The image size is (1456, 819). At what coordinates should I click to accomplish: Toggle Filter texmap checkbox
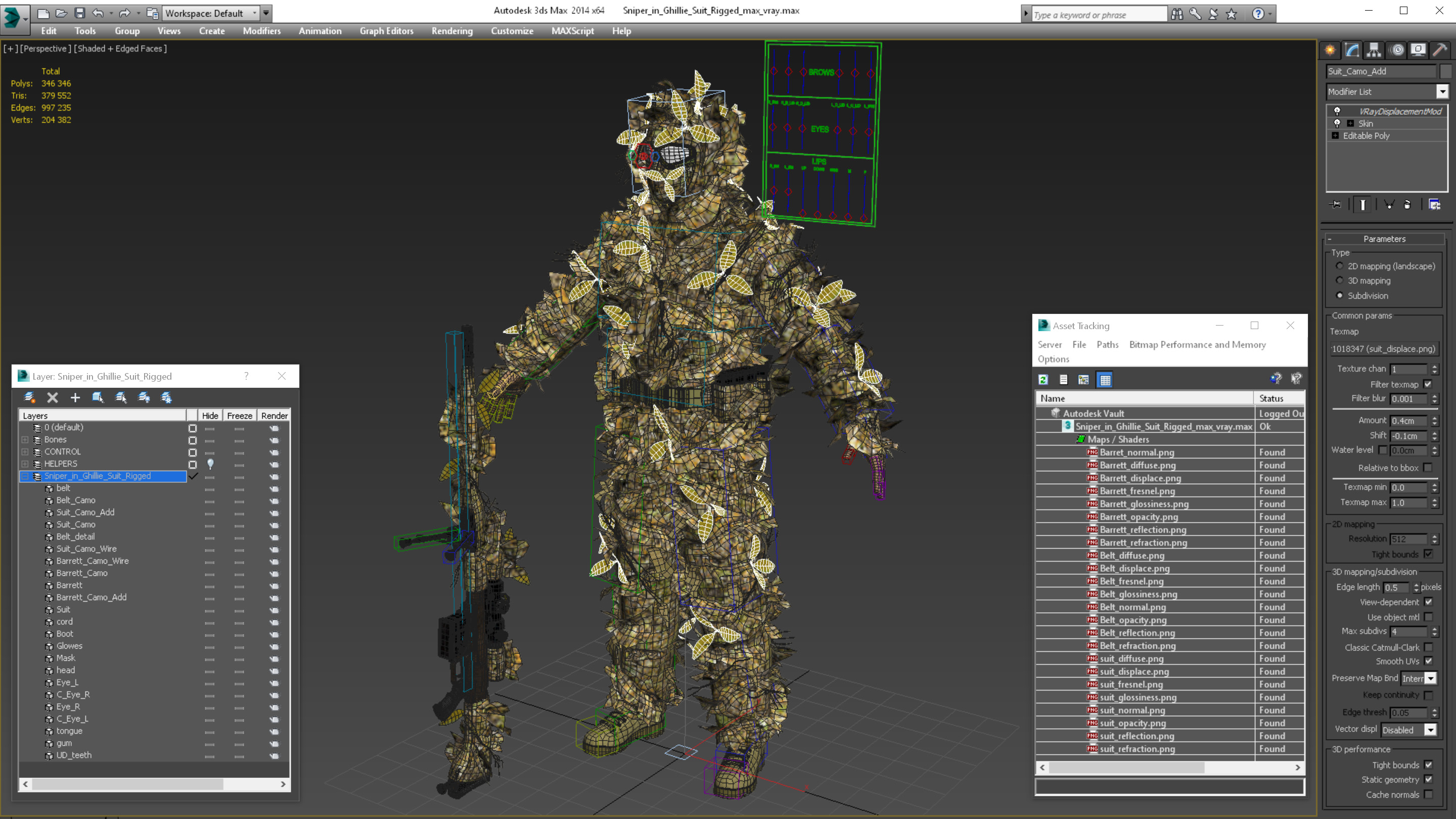tap(1428, 384)
